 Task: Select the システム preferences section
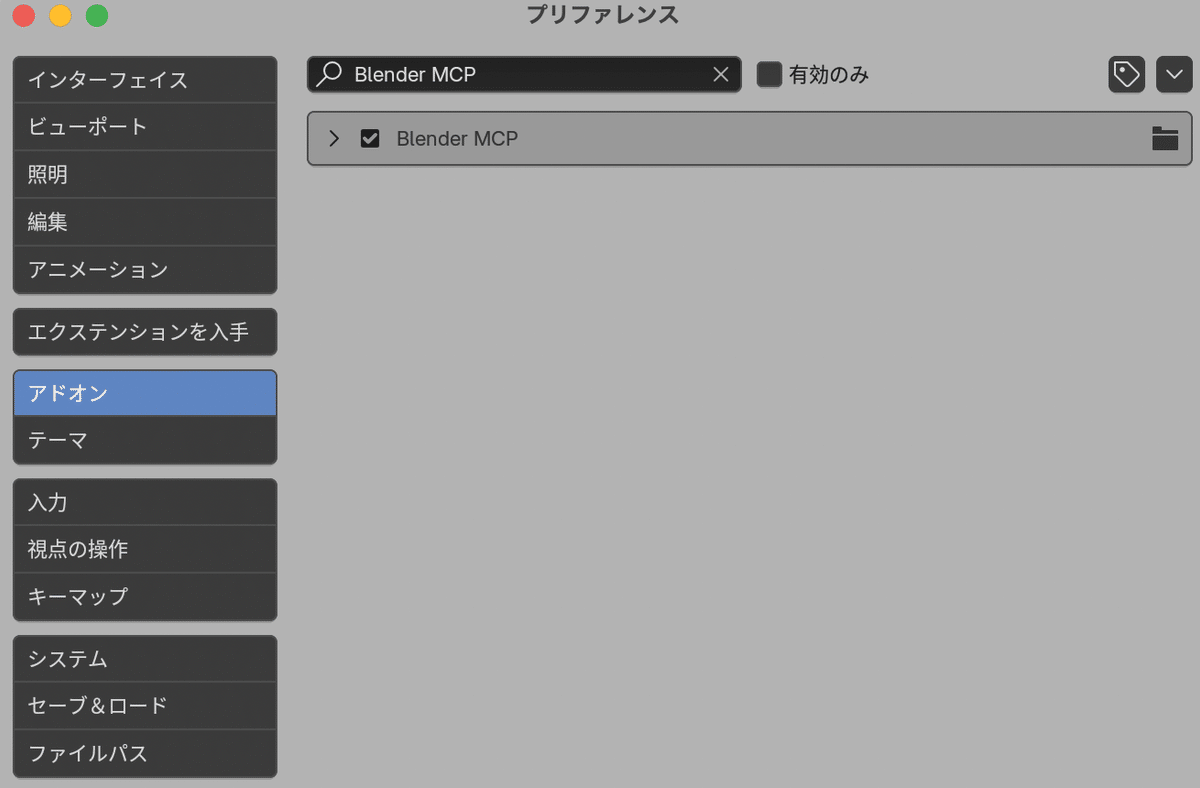145,658
